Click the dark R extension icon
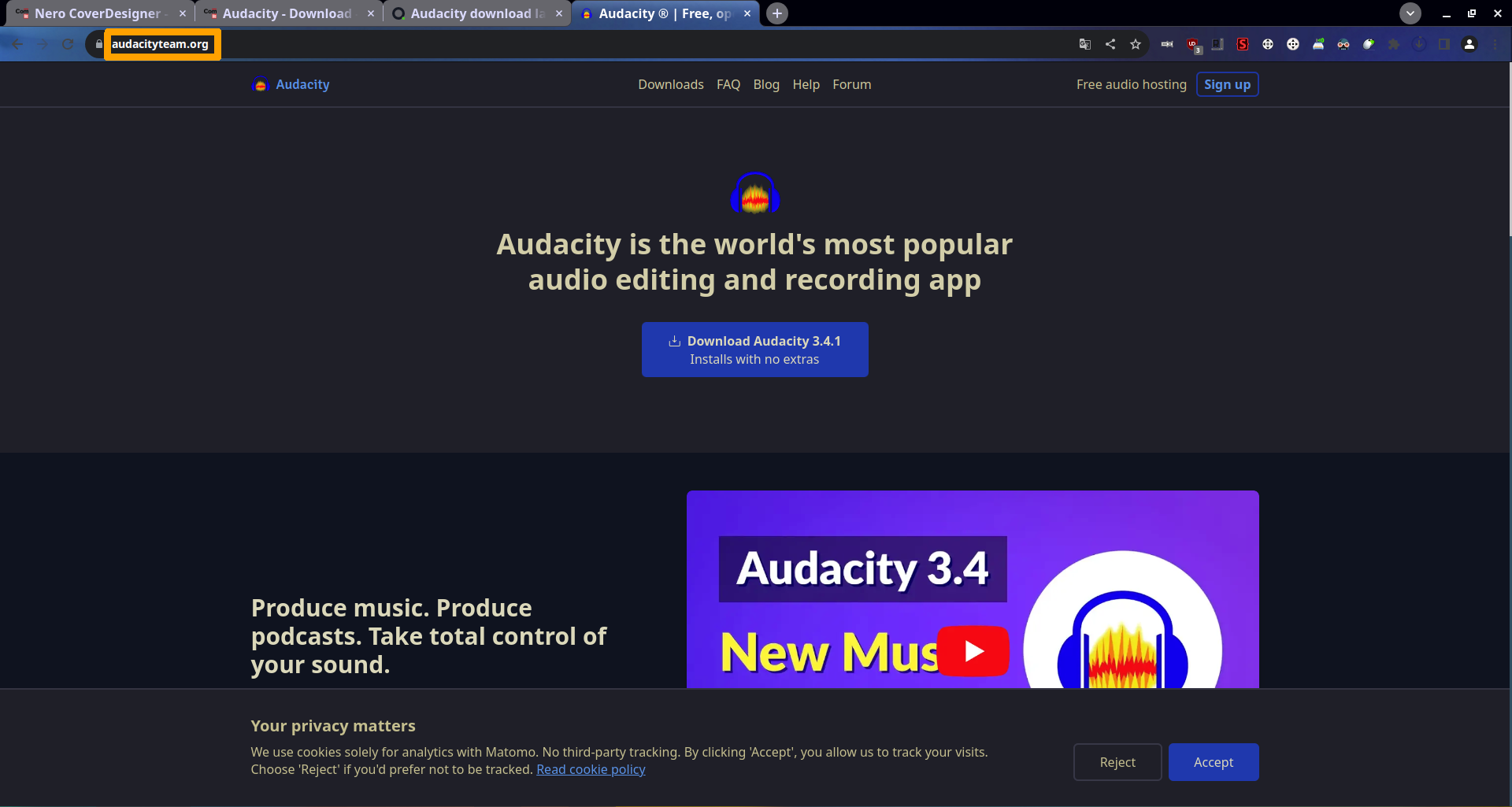Screen dimensions: 1512x807 point(1217,44)
